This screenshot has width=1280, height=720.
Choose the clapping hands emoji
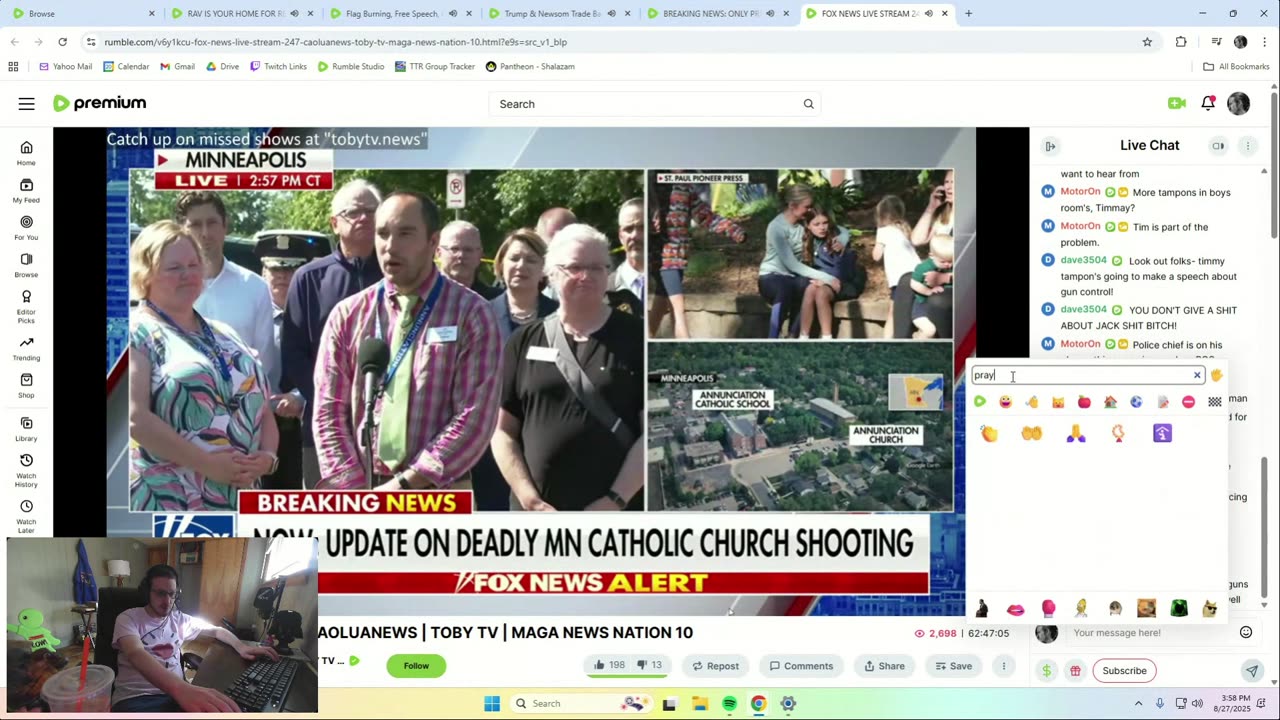(989, 433)
